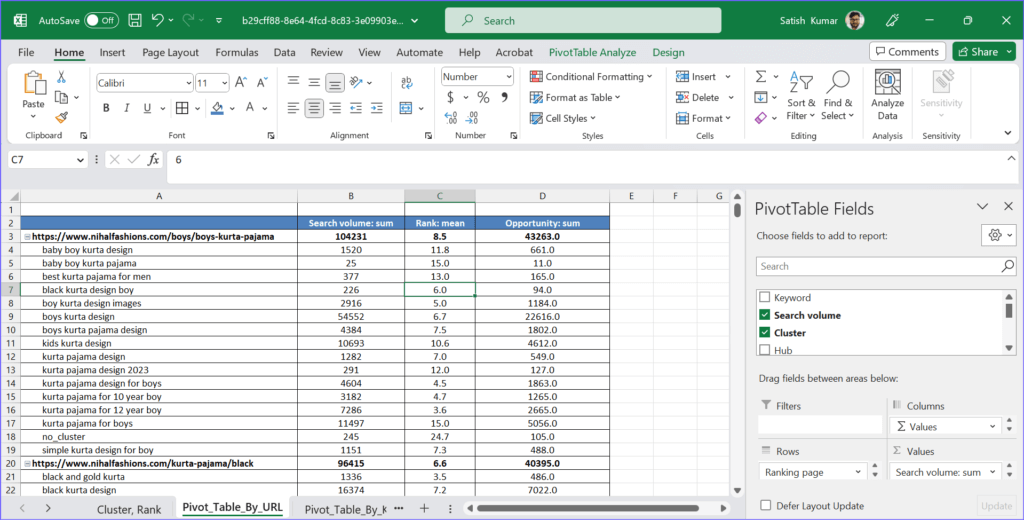
Task: Click the Undo arrow icon
Action: pyautogui.click(x=157, y=20)
